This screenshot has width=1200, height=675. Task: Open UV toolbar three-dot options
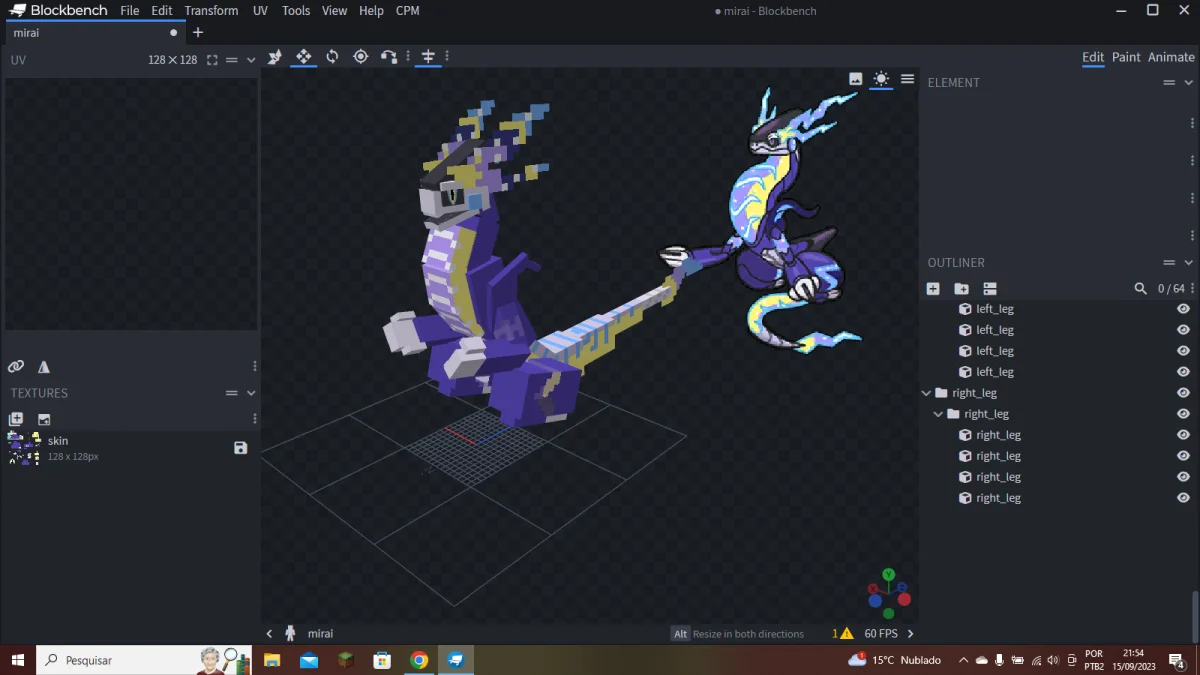coord(255,367)
